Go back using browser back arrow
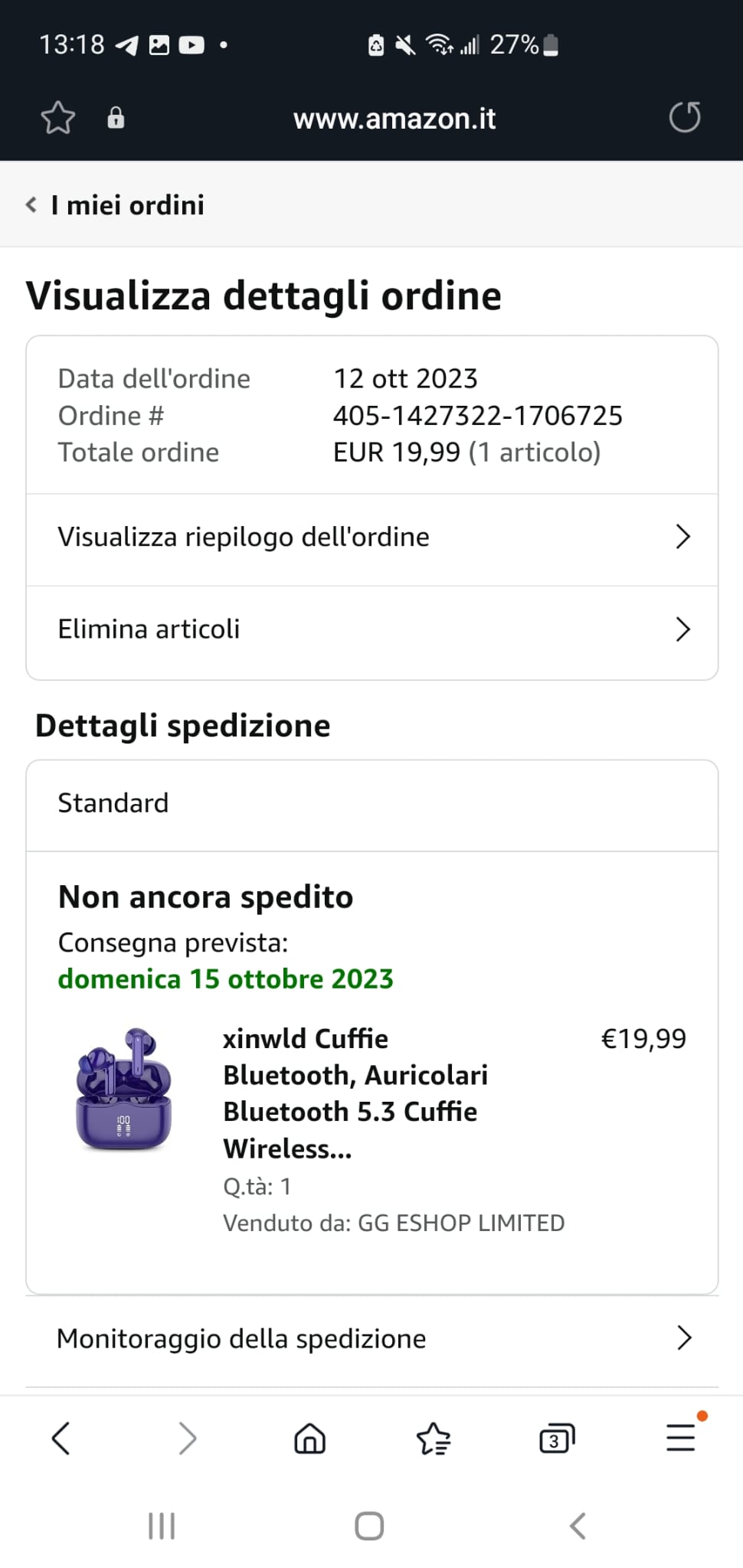The height and width of the screenshot is (1568, 743). pyautogui.click(x=61, y=1438)
